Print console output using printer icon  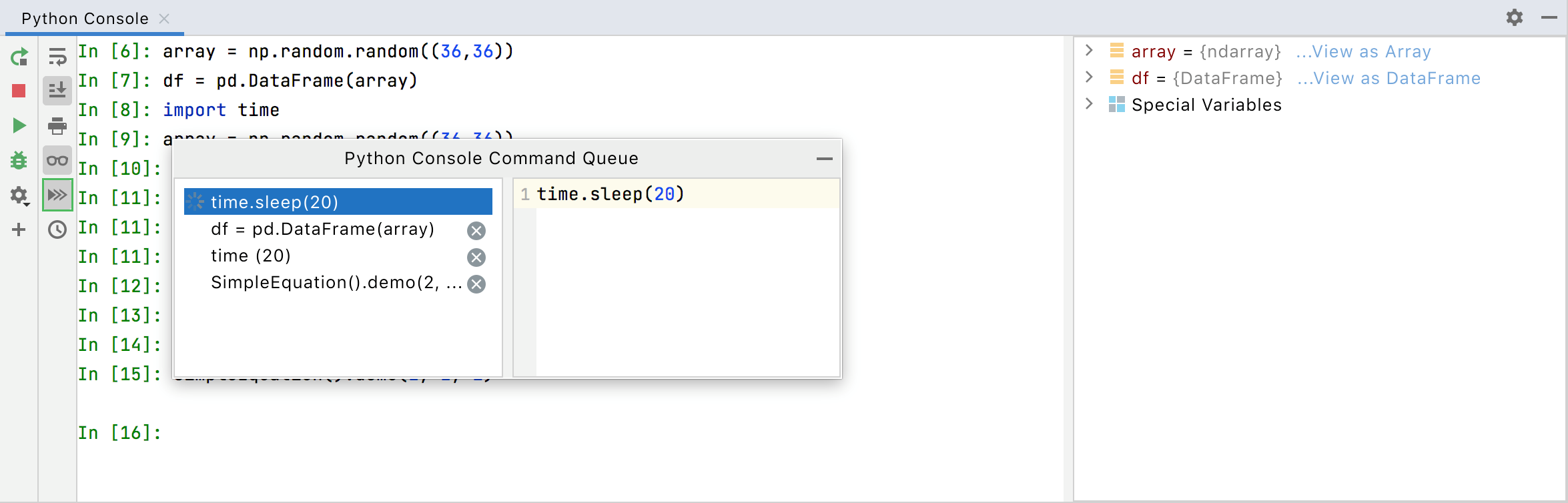57,125
